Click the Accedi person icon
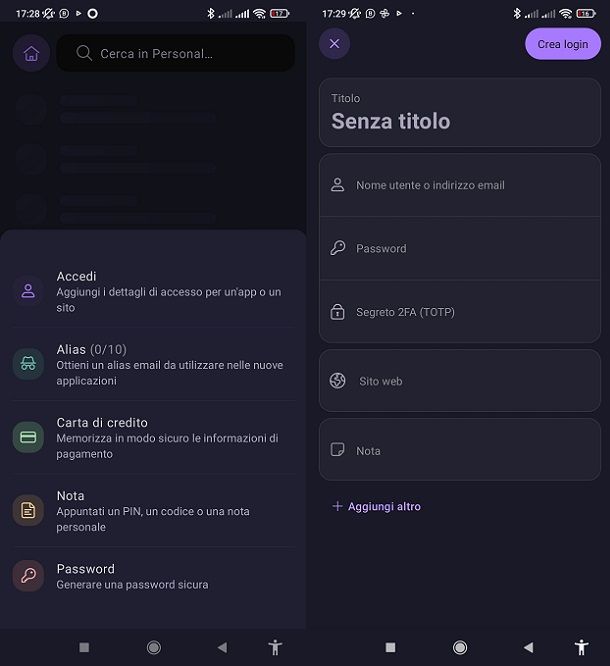 tap(28, 291)
